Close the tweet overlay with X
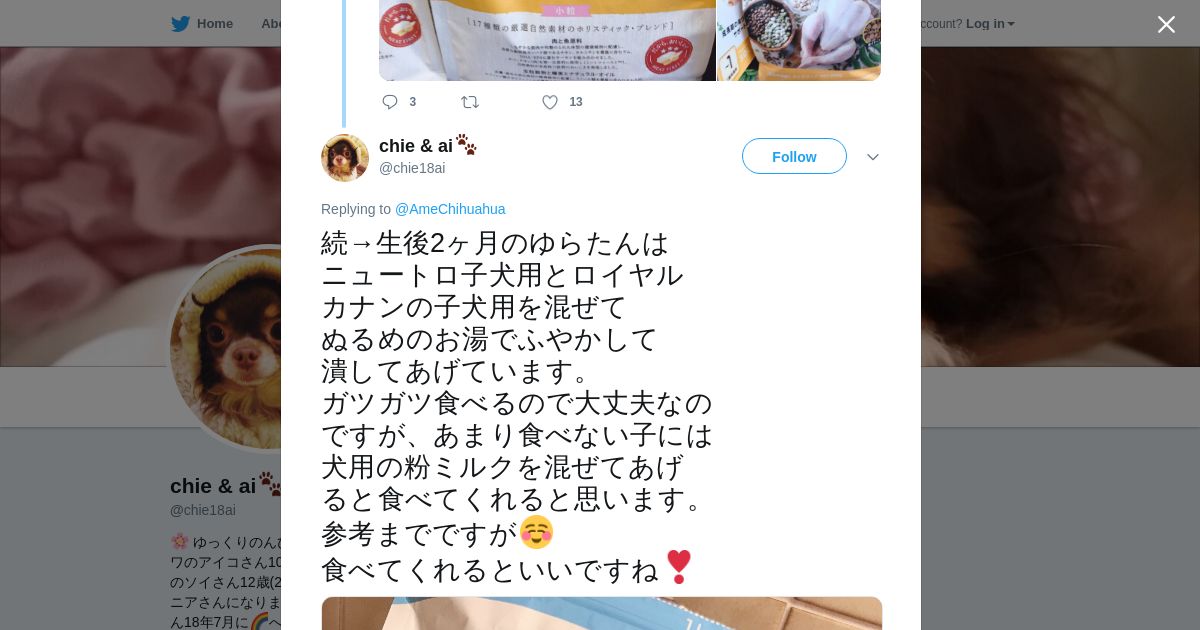The width and height of the screenshot is (1200, 630). [x=1166, y=24]
